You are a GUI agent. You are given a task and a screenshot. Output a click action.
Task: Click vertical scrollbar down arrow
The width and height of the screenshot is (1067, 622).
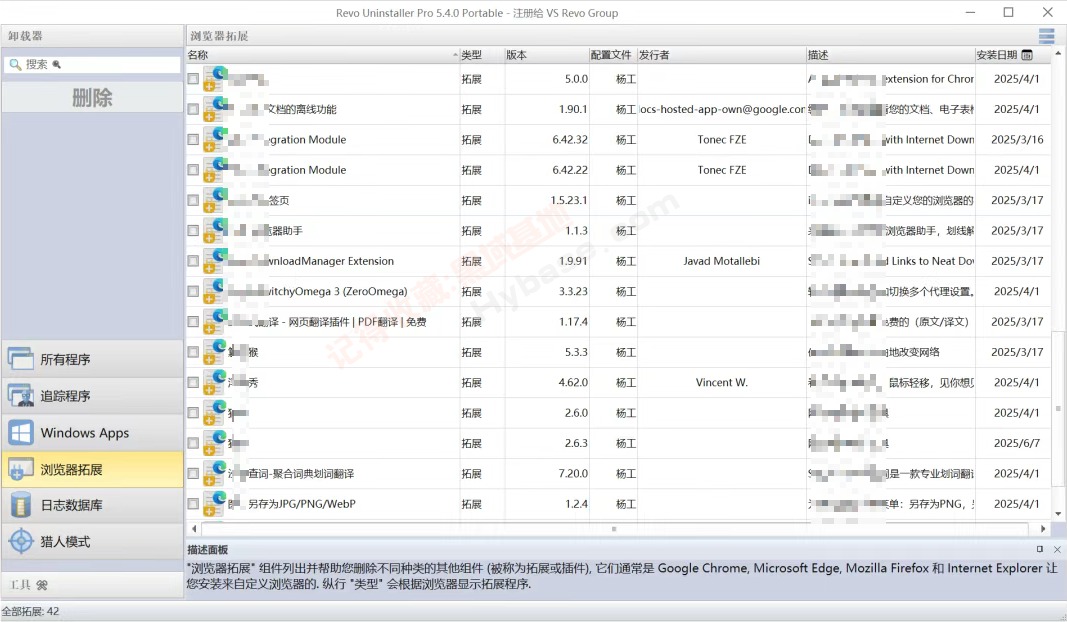click(1057, 514)
